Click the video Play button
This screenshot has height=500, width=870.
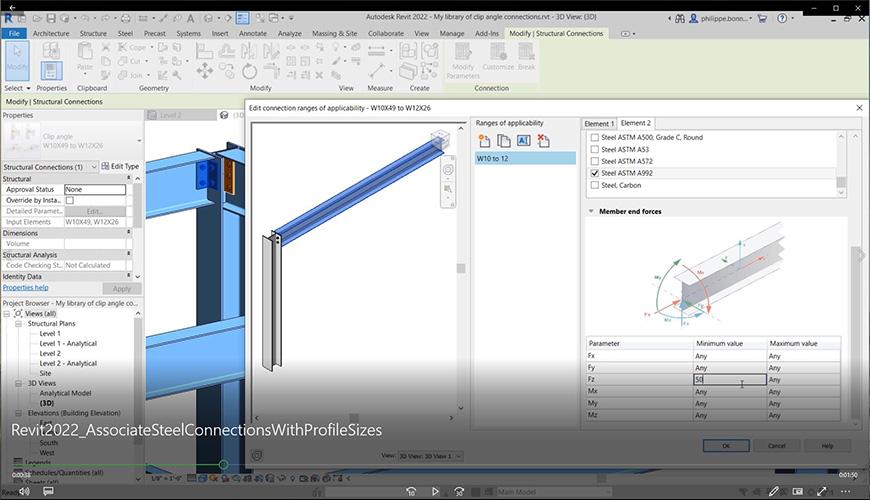coord(435,491)
